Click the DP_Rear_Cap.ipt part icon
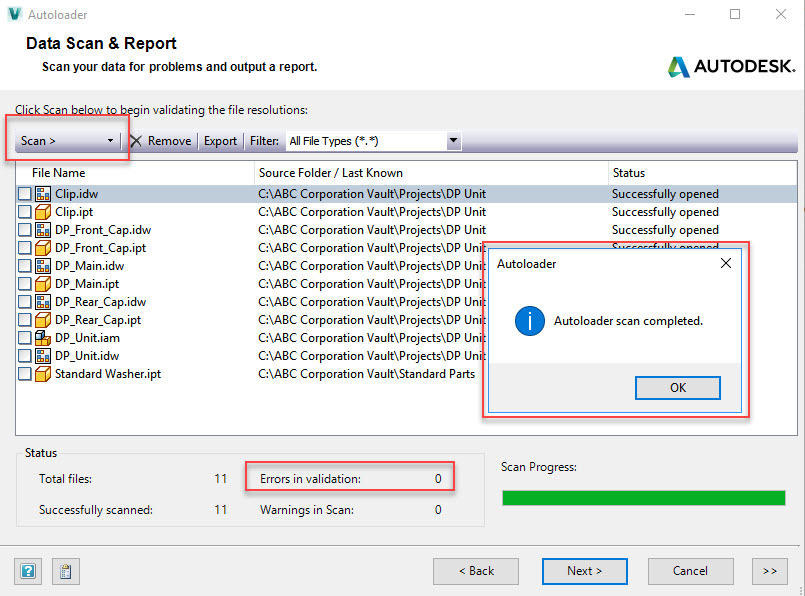 coord(43,320)
